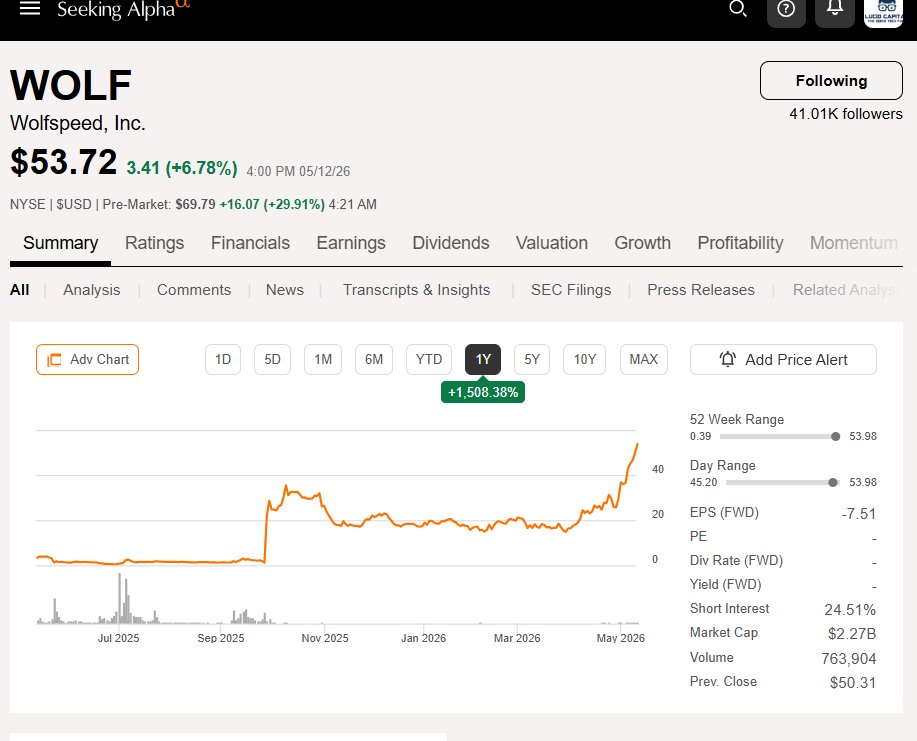The image size is (917, 741).
Task: Select the SEC Filings filter
Action: [x=571, y=289]
